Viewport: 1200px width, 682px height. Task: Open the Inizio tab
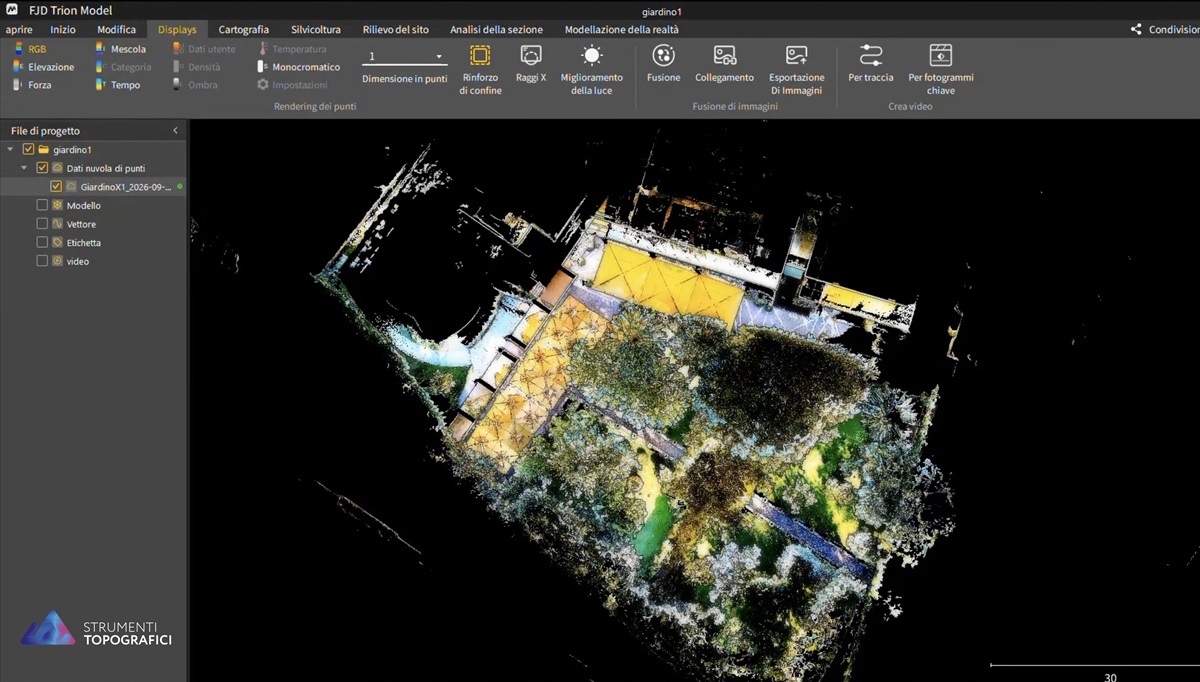[63, 29]
